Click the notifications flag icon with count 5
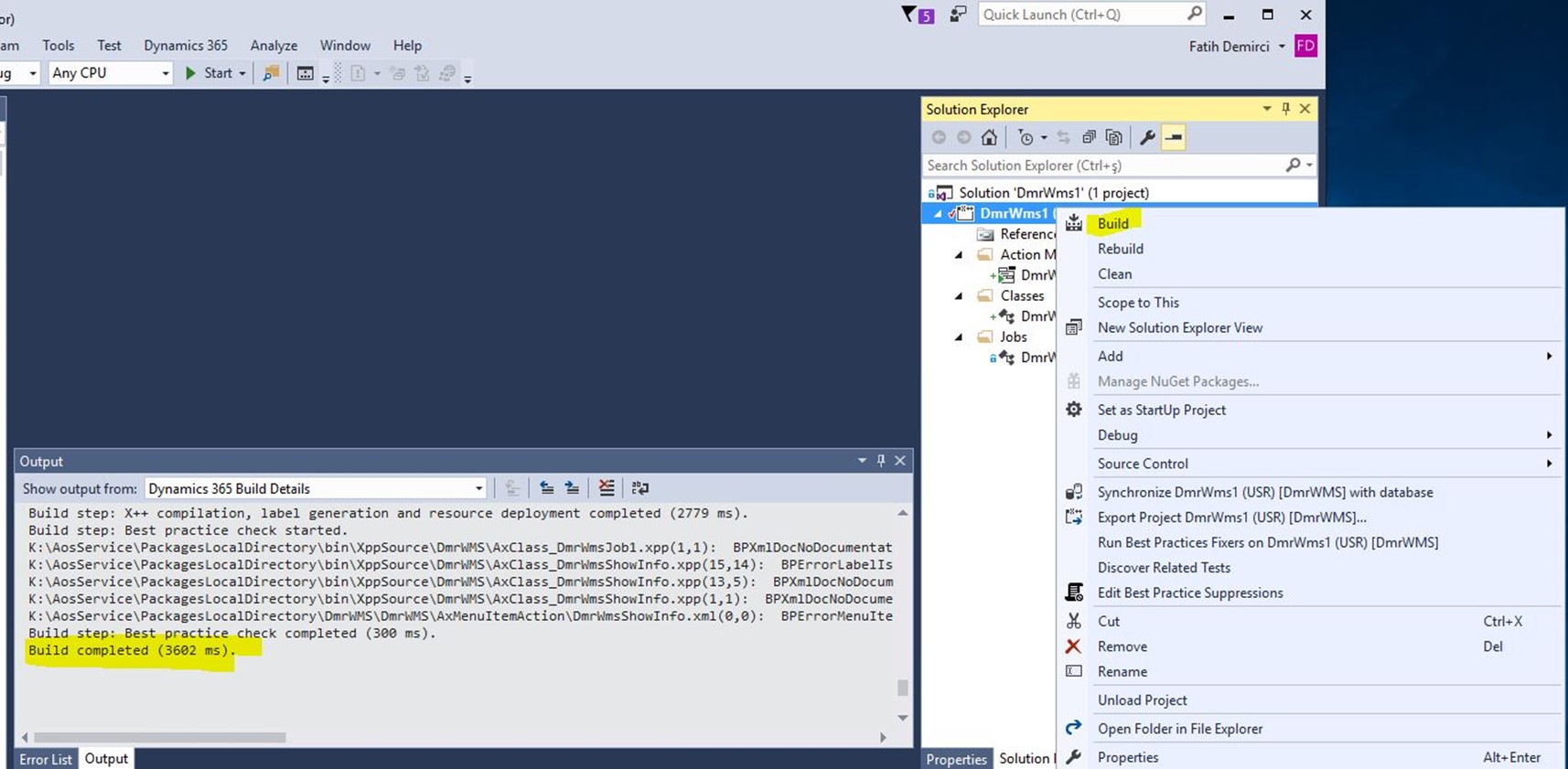Screen dimensions: 1568x769 pyautogui.click(x=917, y=15)
